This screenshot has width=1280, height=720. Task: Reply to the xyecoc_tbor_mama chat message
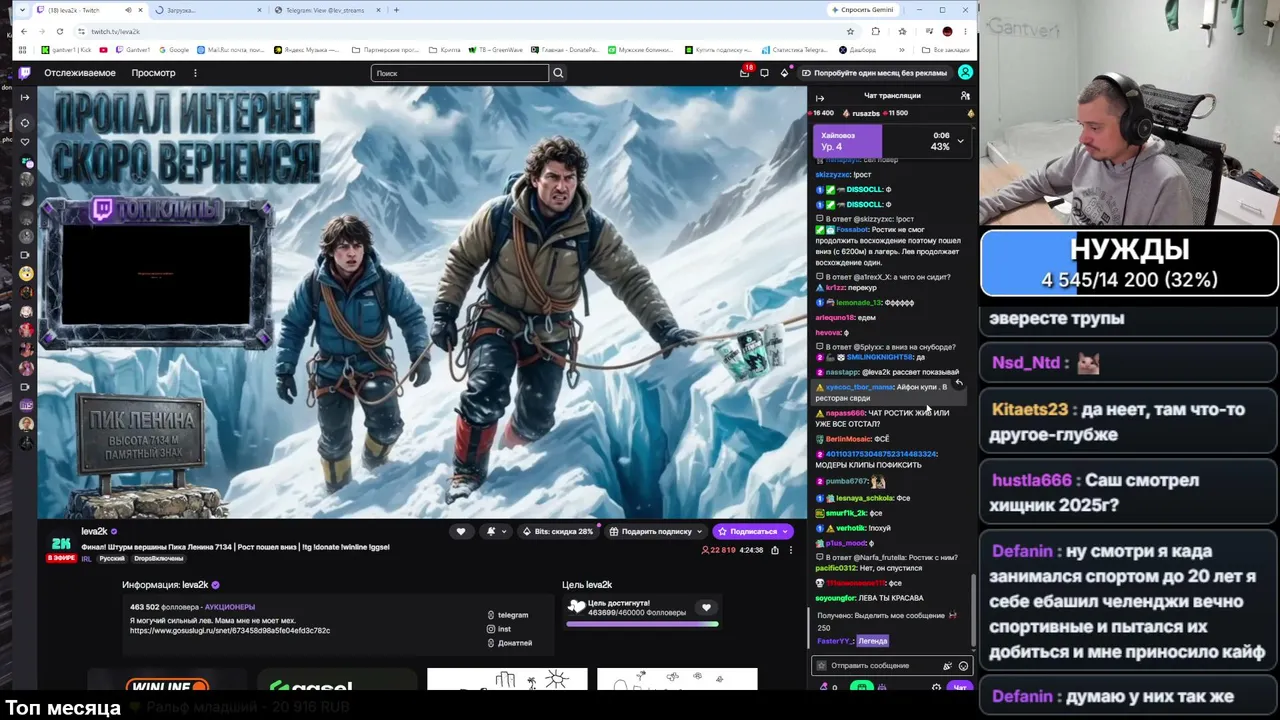tap(959, 383)
